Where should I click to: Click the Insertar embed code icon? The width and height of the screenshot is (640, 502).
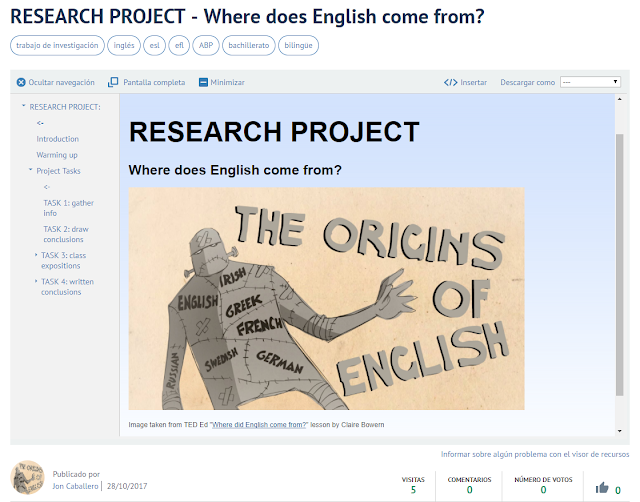click(451, 82)
